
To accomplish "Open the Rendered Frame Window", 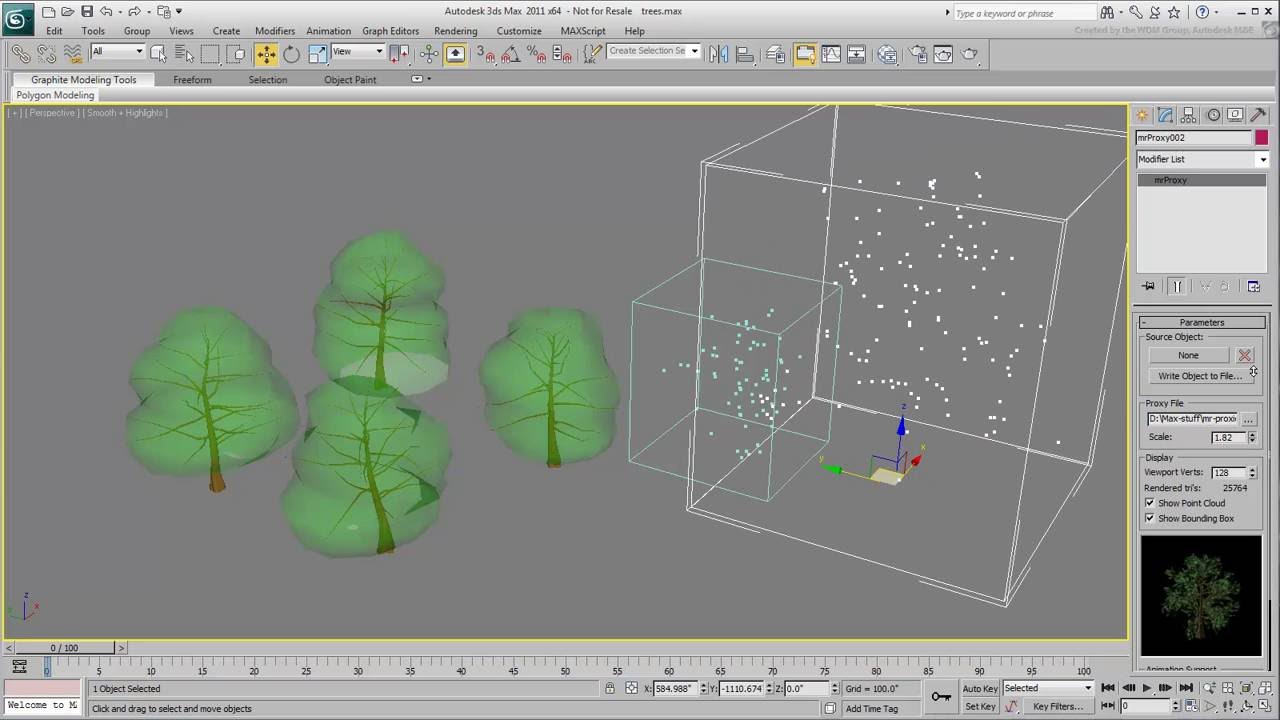I will 943,54.
